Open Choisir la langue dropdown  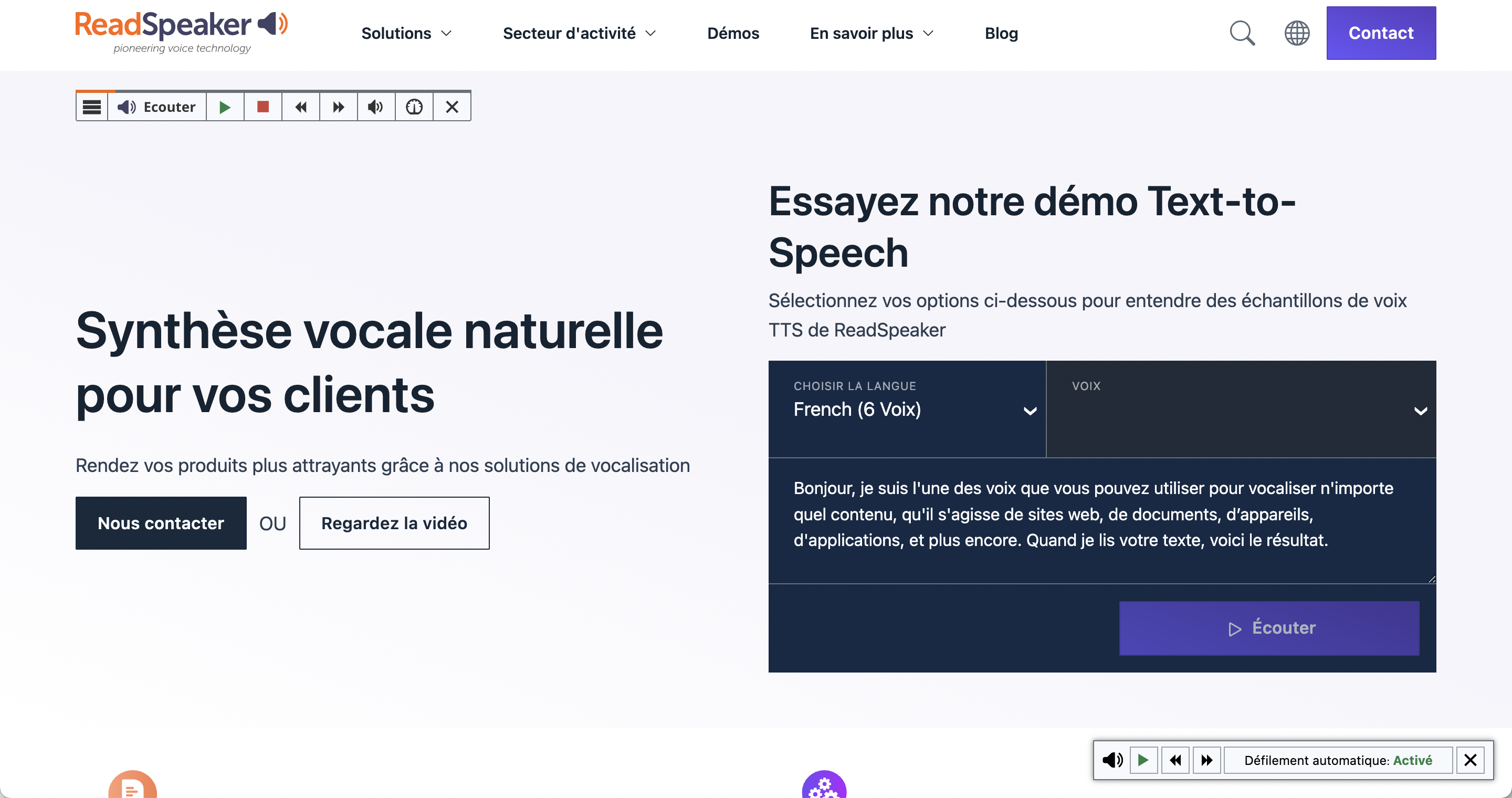click(907, 409)
